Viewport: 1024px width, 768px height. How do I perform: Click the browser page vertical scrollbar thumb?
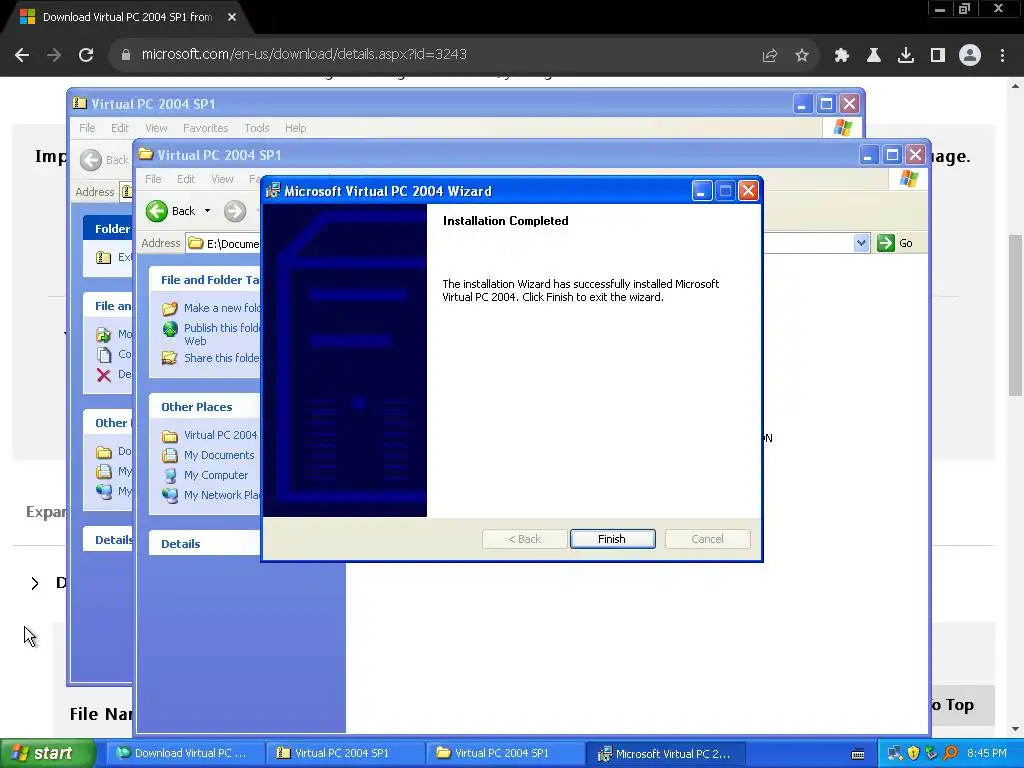point(1015,314)
